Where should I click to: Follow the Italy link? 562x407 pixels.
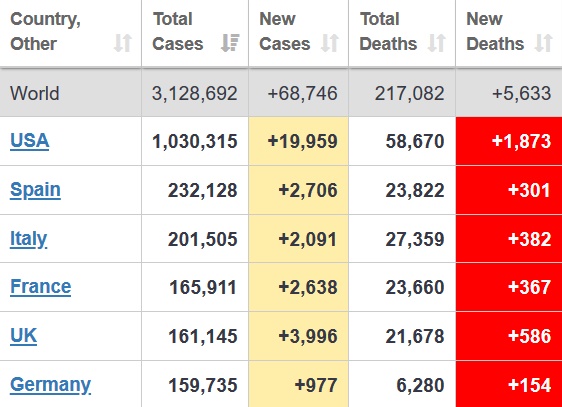tap(28, 239)
